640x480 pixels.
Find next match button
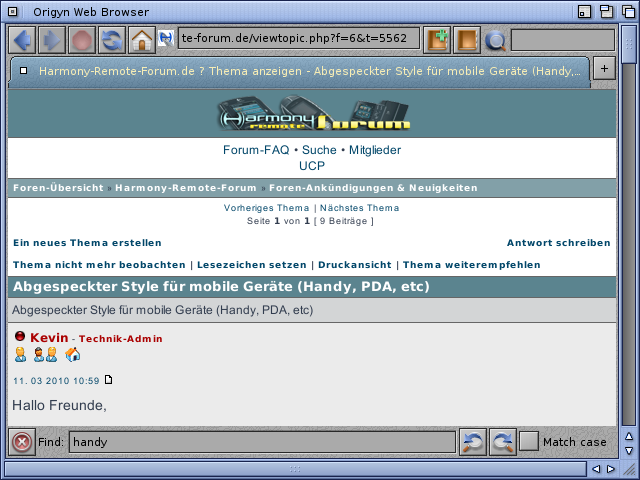(502, 442)
